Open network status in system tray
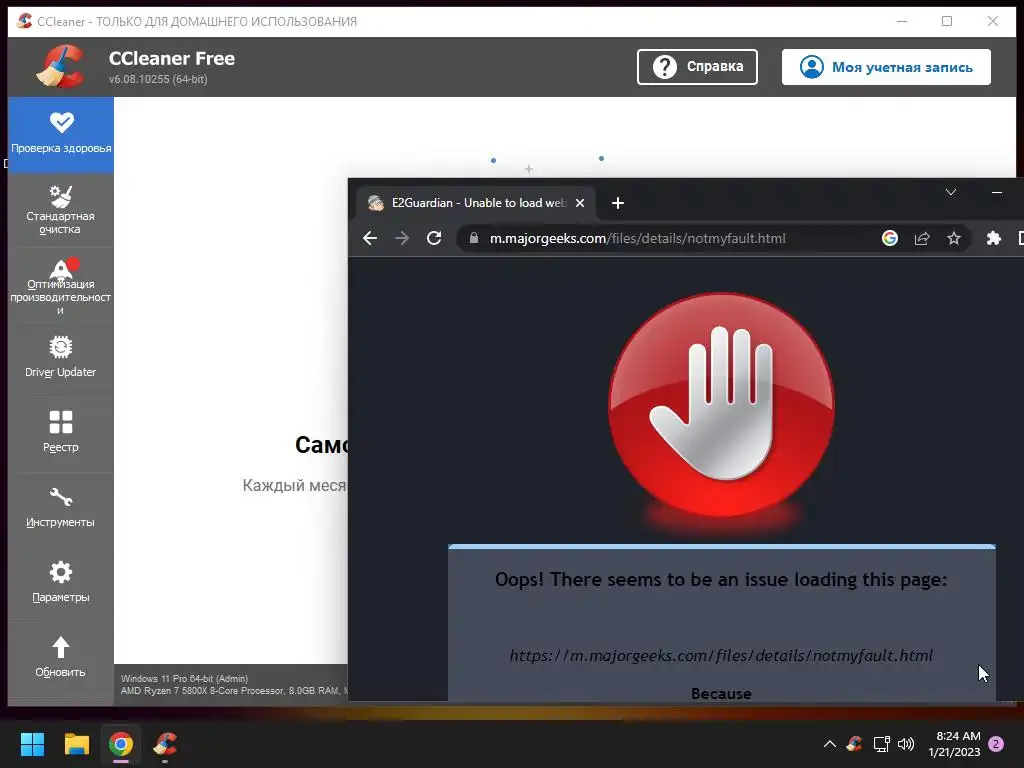Image resolution: width=1024 pixels, height=768 pixels. (x=882, y=744)
